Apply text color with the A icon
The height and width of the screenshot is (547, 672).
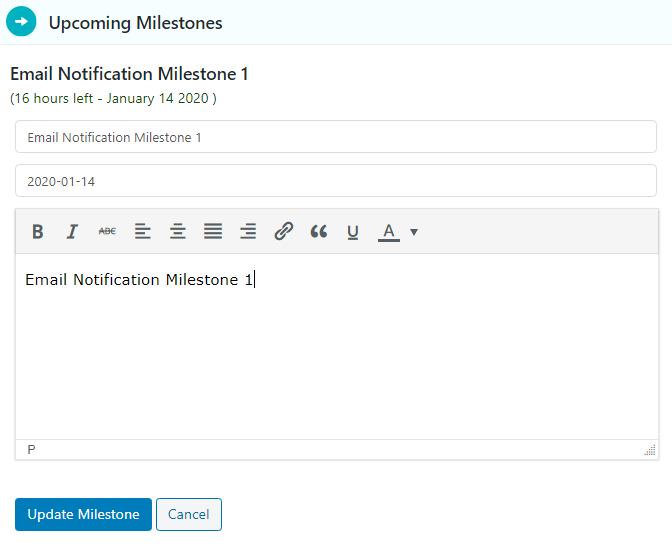coord(389,232)
